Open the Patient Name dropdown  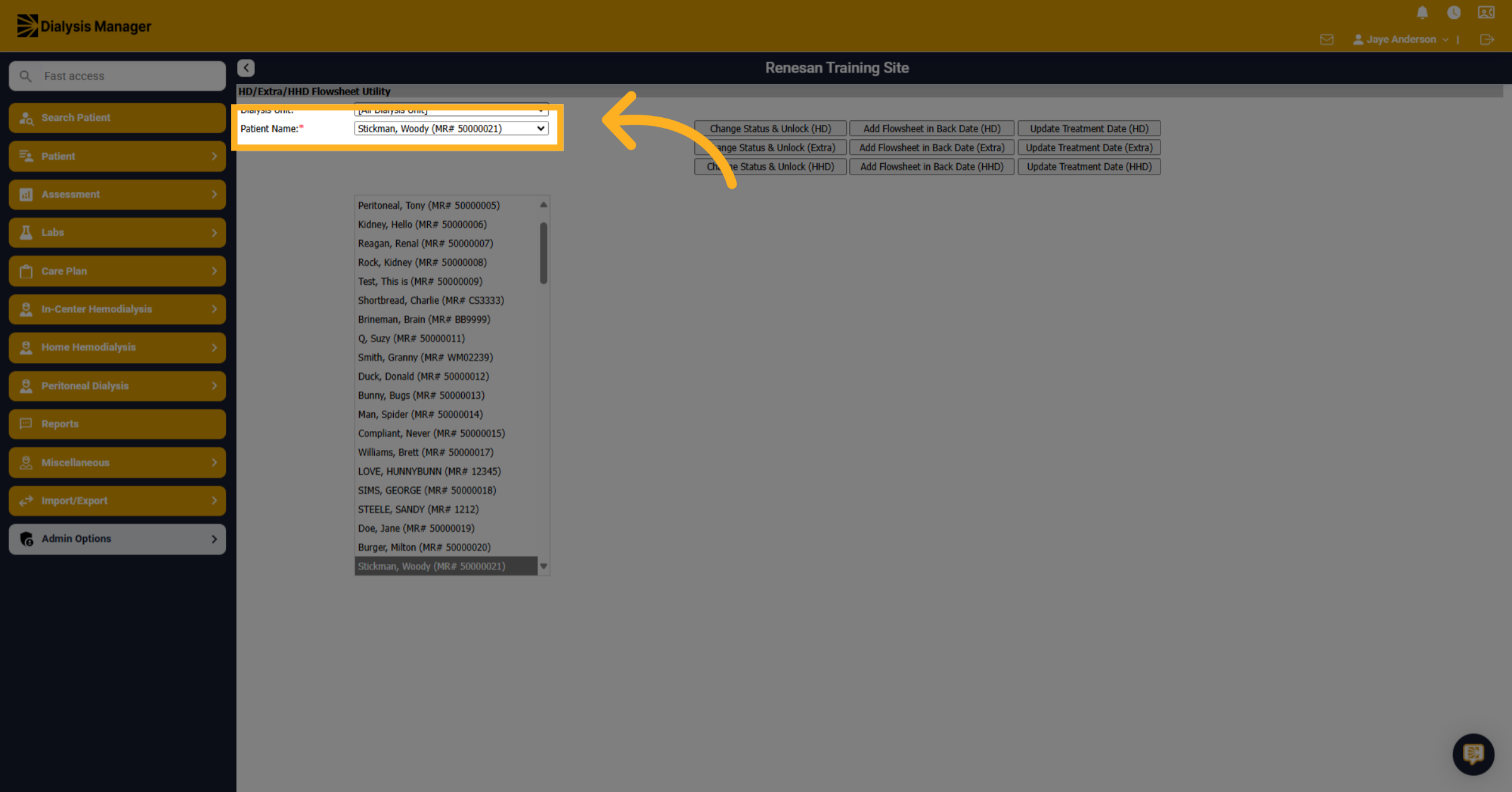pos(451,129)
